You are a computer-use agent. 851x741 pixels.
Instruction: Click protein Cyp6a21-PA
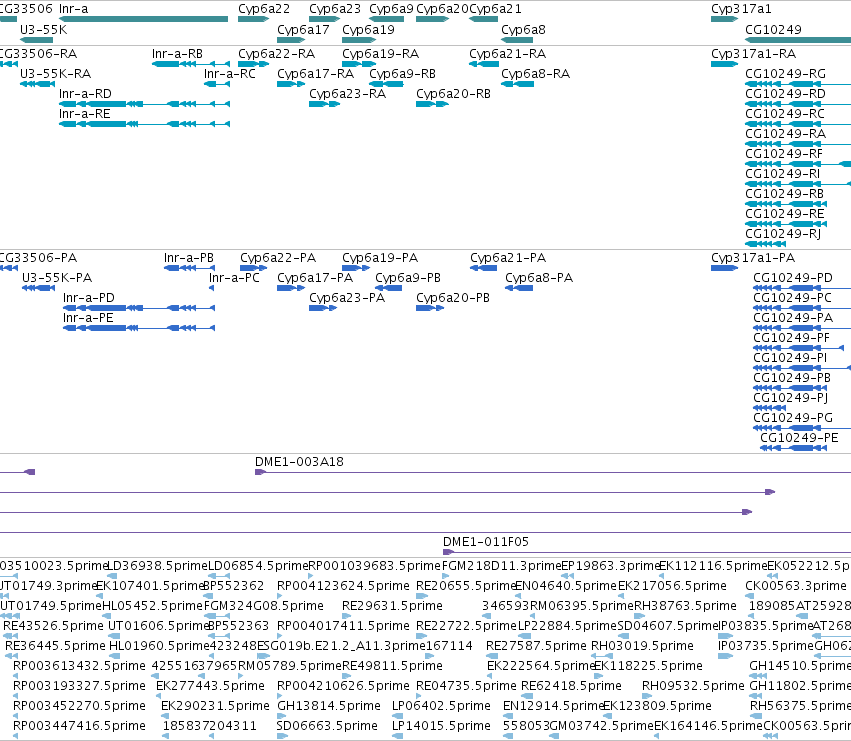click(x=484, y=268)
